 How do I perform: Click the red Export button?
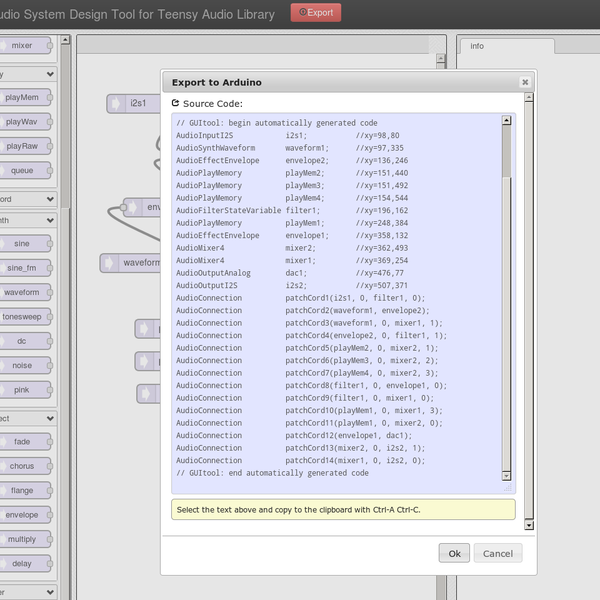coord(315,13)
